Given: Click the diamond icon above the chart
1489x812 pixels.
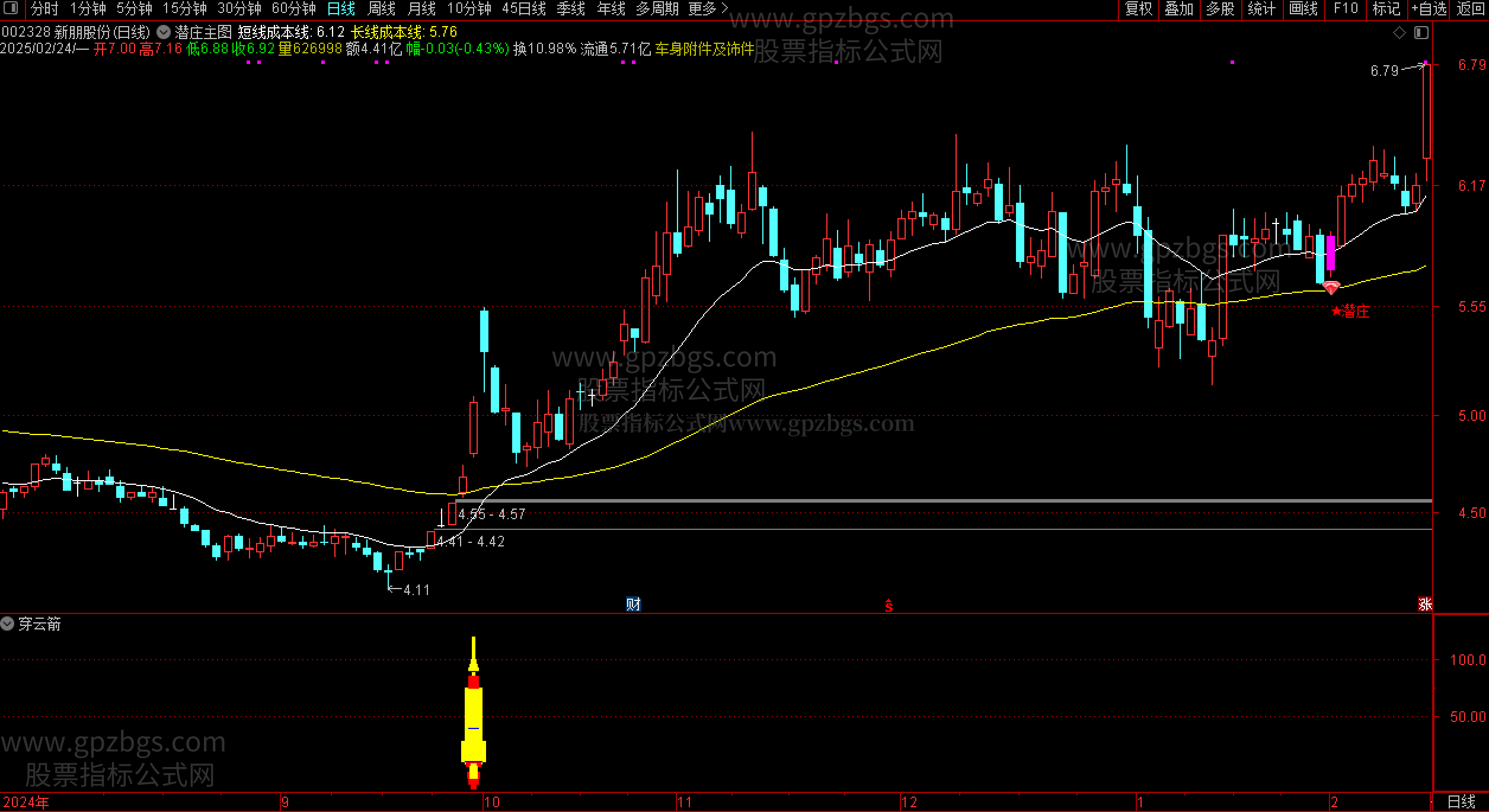Looking at the screenshot, I should point(1399,33).
